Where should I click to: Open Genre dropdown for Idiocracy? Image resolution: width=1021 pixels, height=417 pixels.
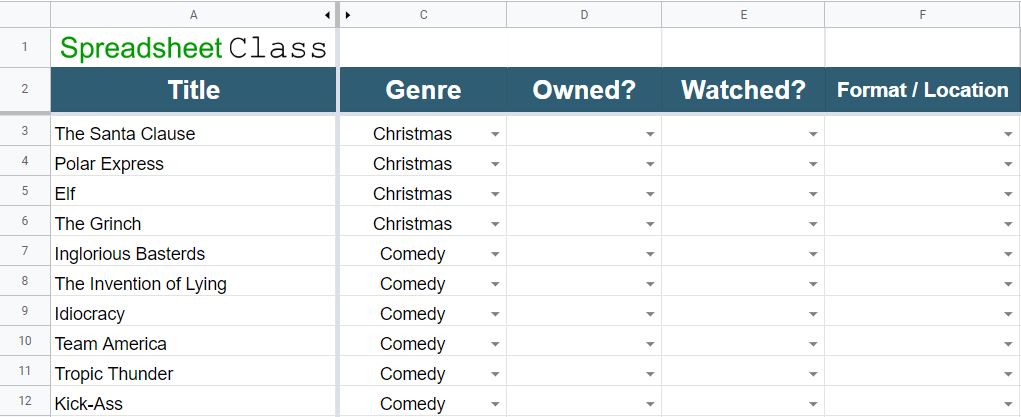click(496, 314)
